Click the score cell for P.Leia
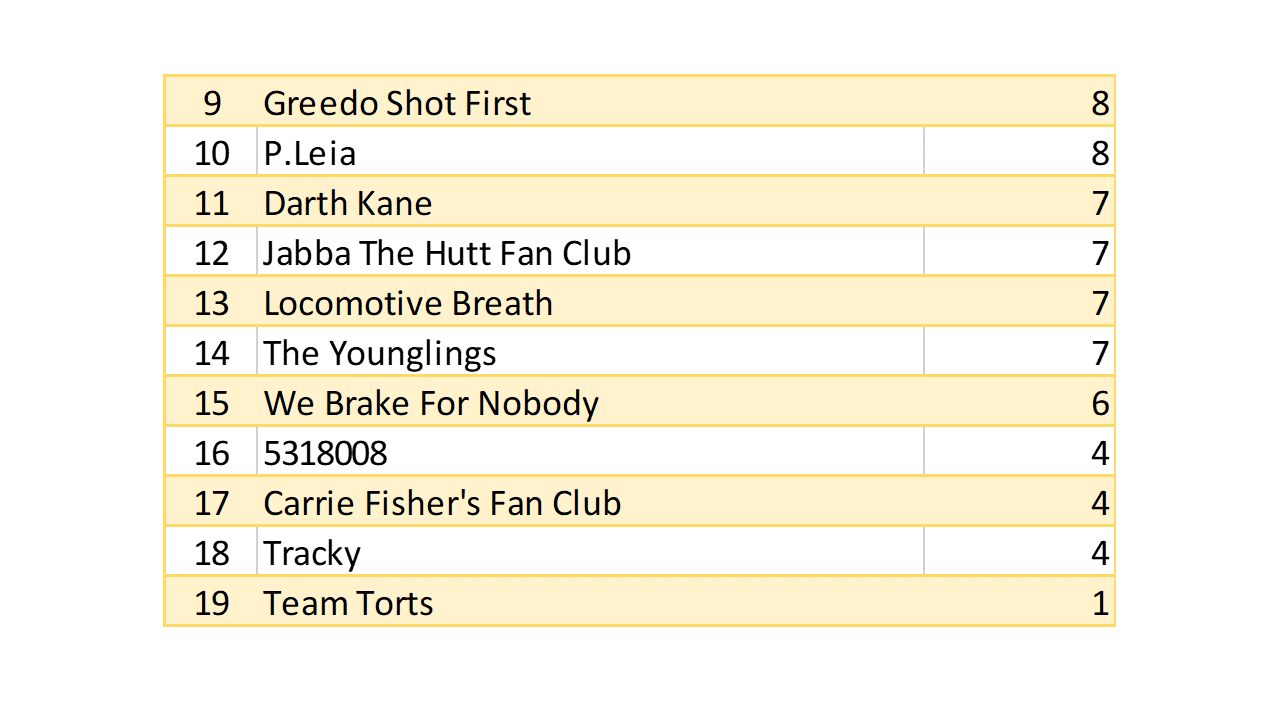1280x720 pixels. 1100,153
